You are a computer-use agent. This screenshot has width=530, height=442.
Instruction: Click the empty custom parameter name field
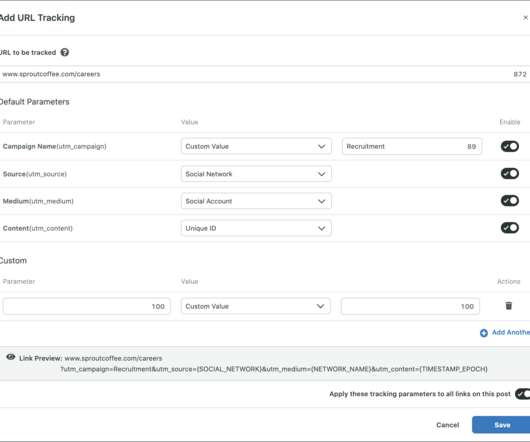[87, 306]
